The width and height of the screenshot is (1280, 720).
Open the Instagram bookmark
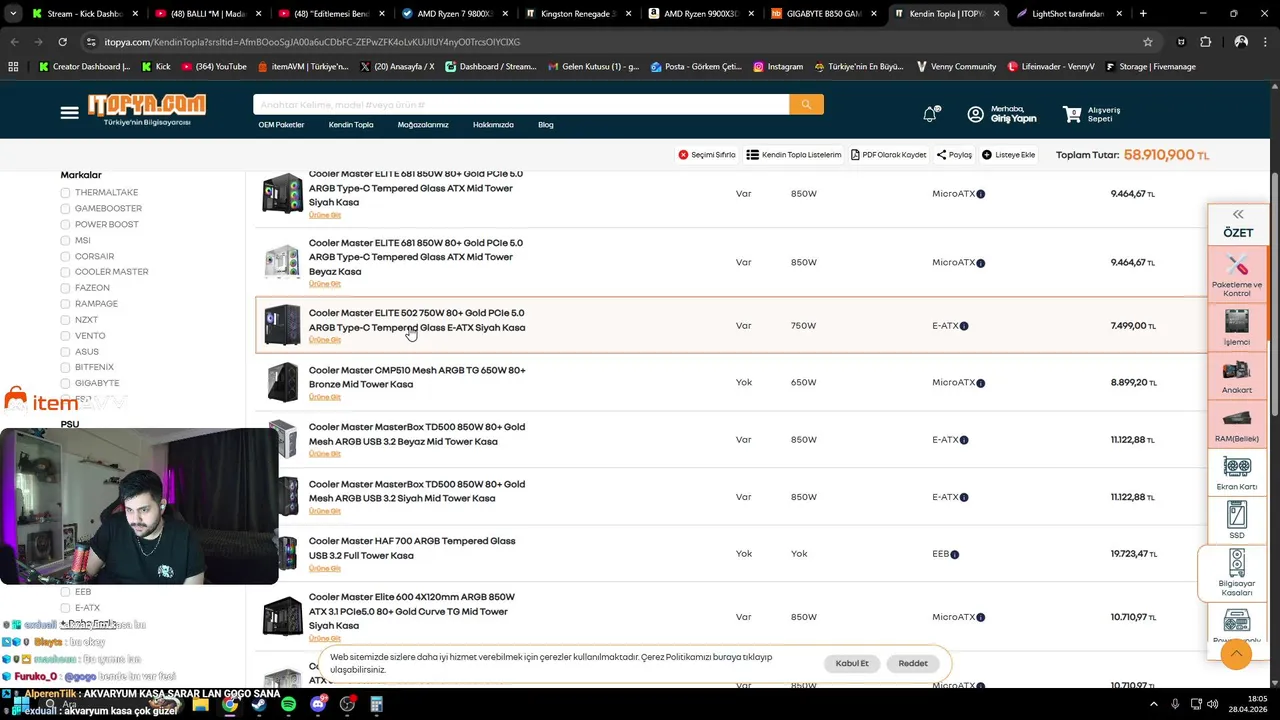point(778,66)
